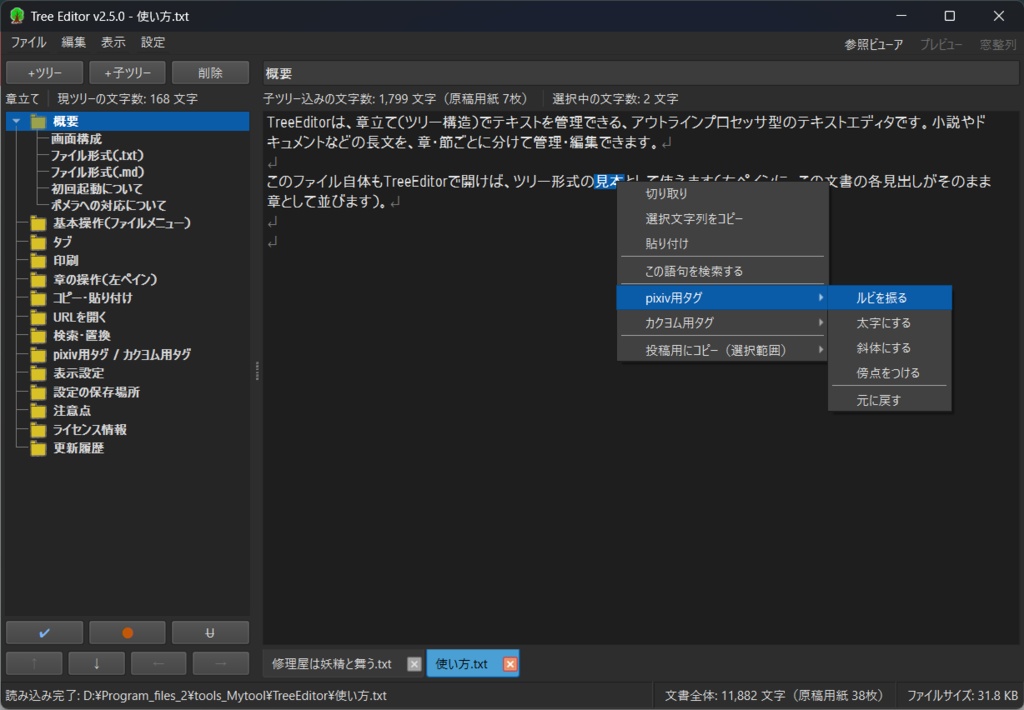The height and width of the screenshot is (710, 1024).
Task: Collapse the 概要 tree node
Action: pos(16,121)
